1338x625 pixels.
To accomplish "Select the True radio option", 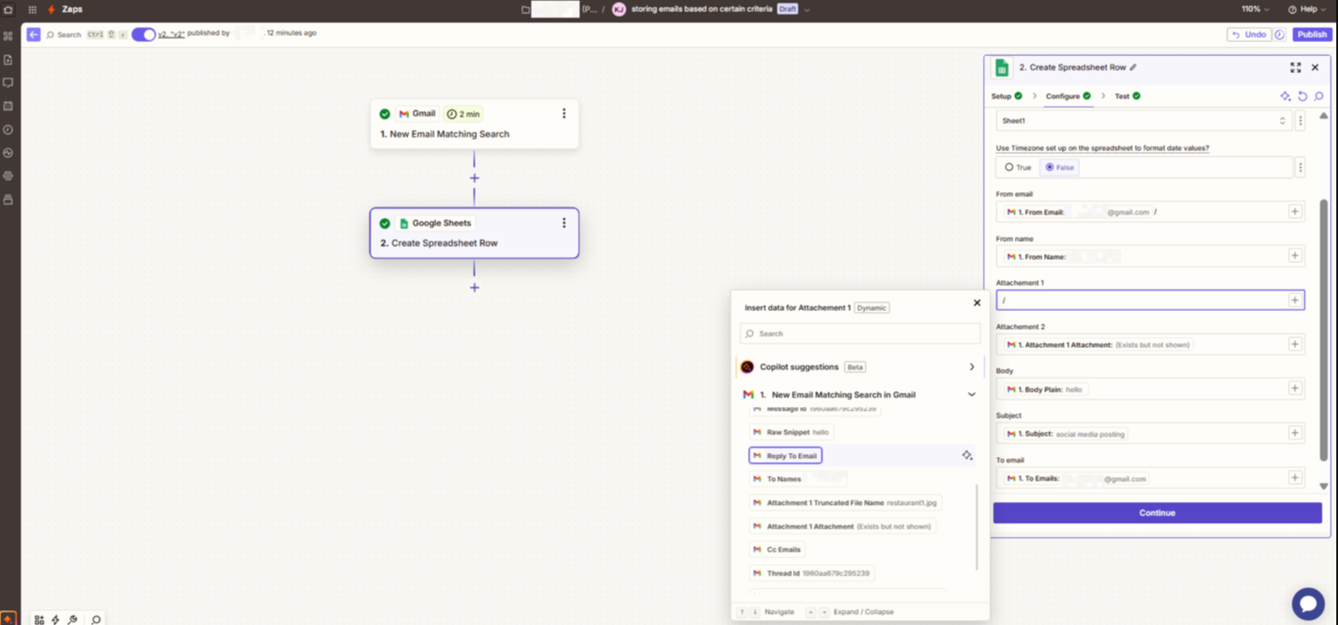I will [x=1018, y=167].
